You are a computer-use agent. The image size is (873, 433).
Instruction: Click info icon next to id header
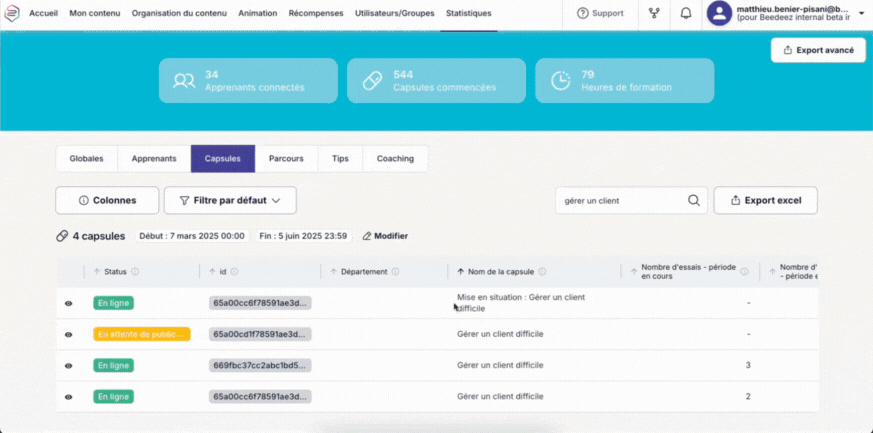(234, 271)
